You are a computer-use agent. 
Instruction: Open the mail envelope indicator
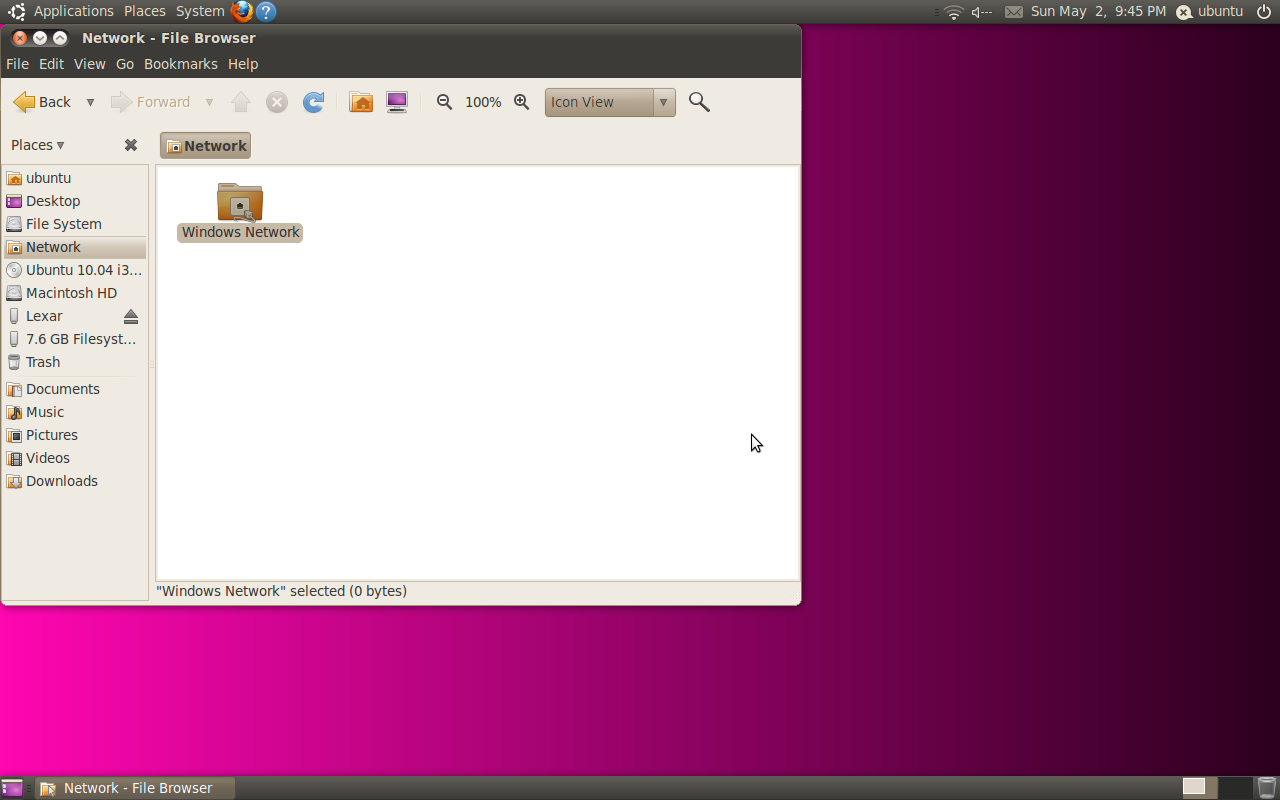tap(1014, 12)
